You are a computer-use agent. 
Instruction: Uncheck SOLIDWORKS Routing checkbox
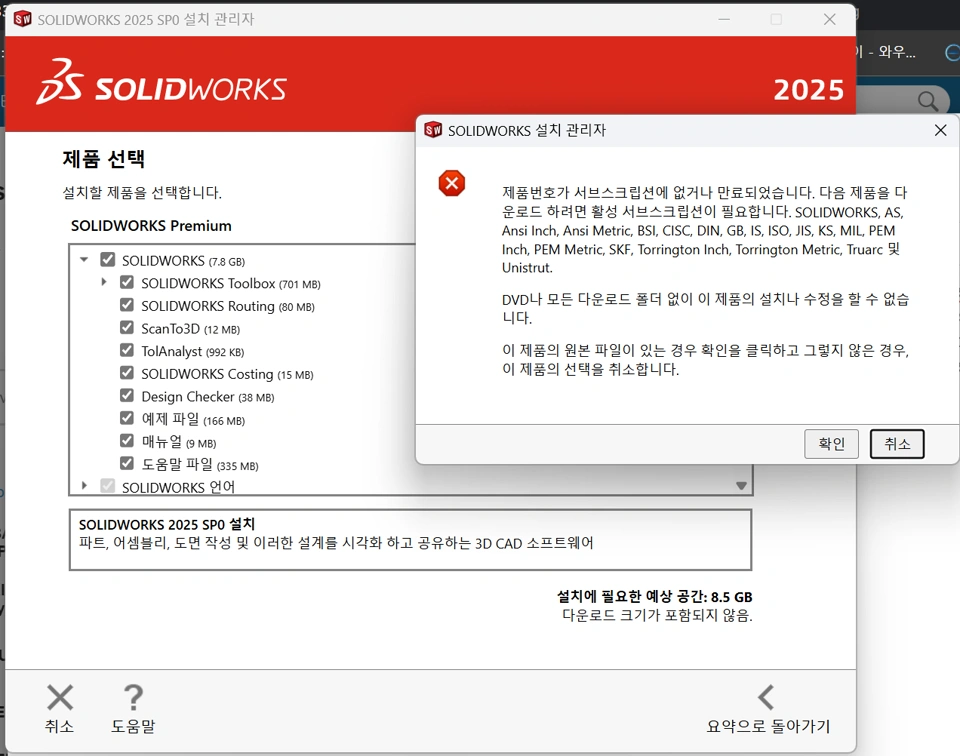127,305
